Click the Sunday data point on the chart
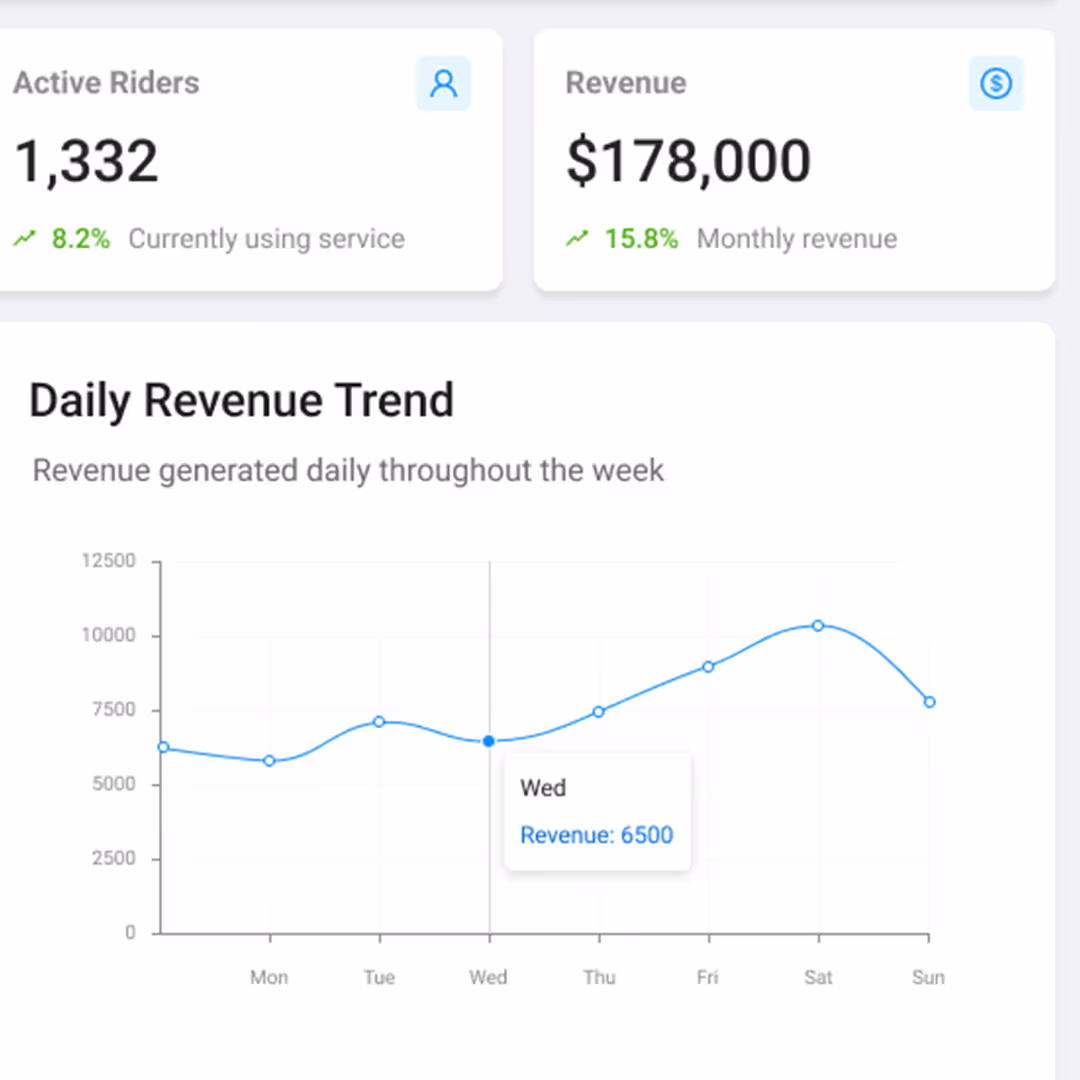The width and height of the screenshot is (1080, 1080). [929, 701]
